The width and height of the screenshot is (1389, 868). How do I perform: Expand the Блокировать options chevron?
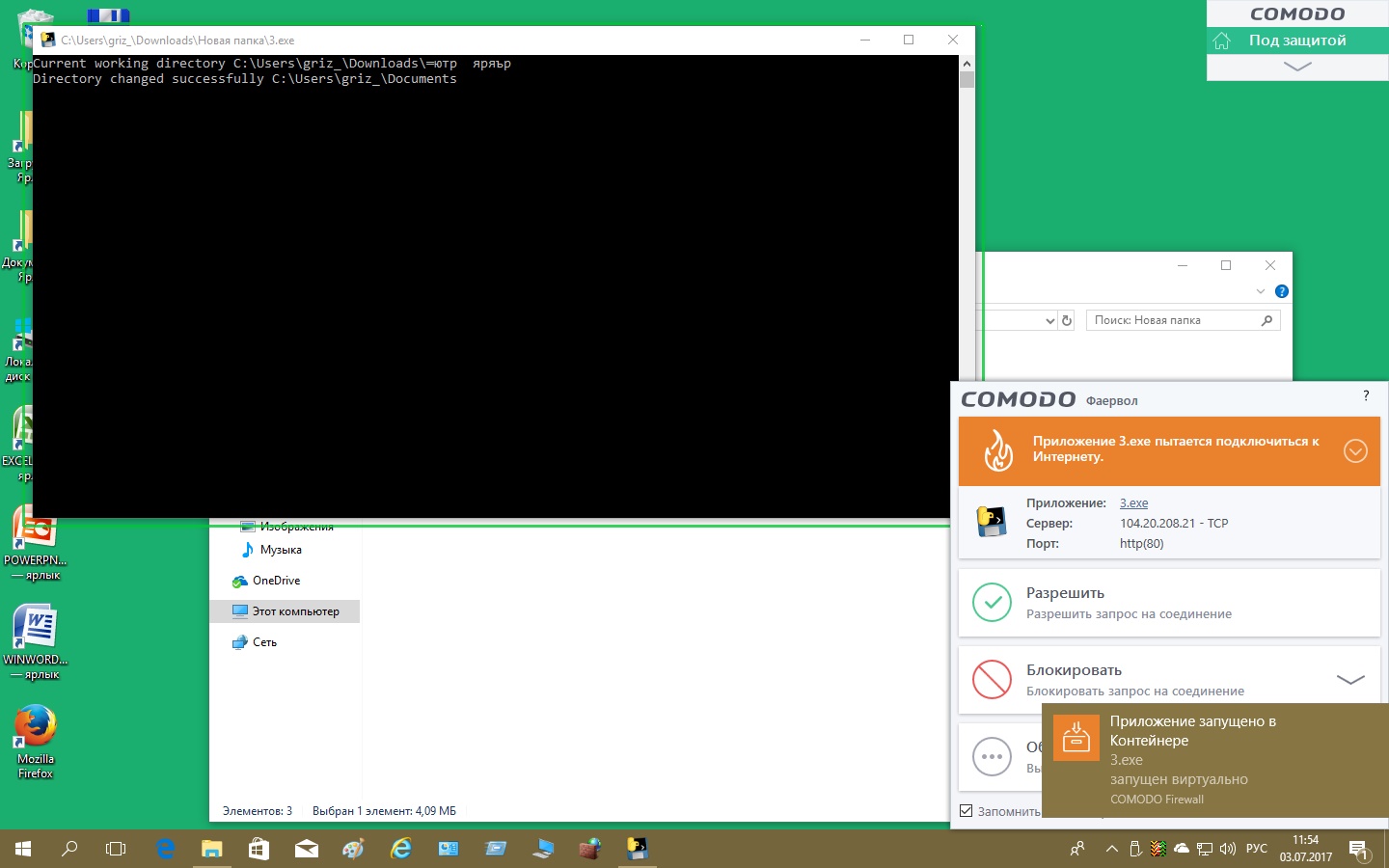1350,680
